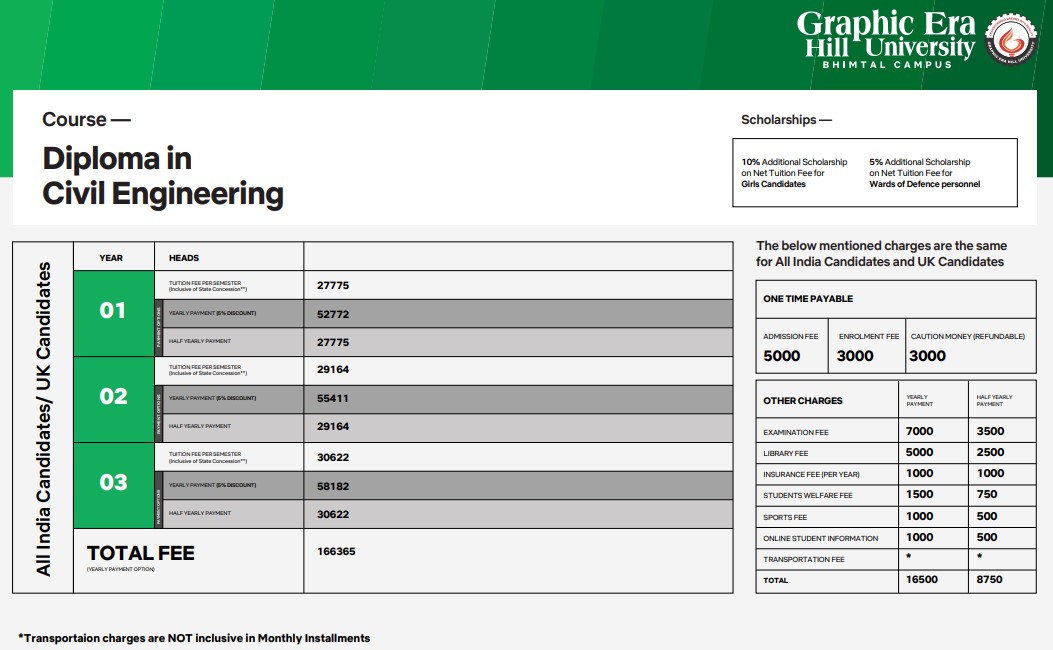Click the vertical All India Candidates/UK Candidates label
This screenshot has width=1053, height=650.
pyautogui.click(x=43, y=419)
